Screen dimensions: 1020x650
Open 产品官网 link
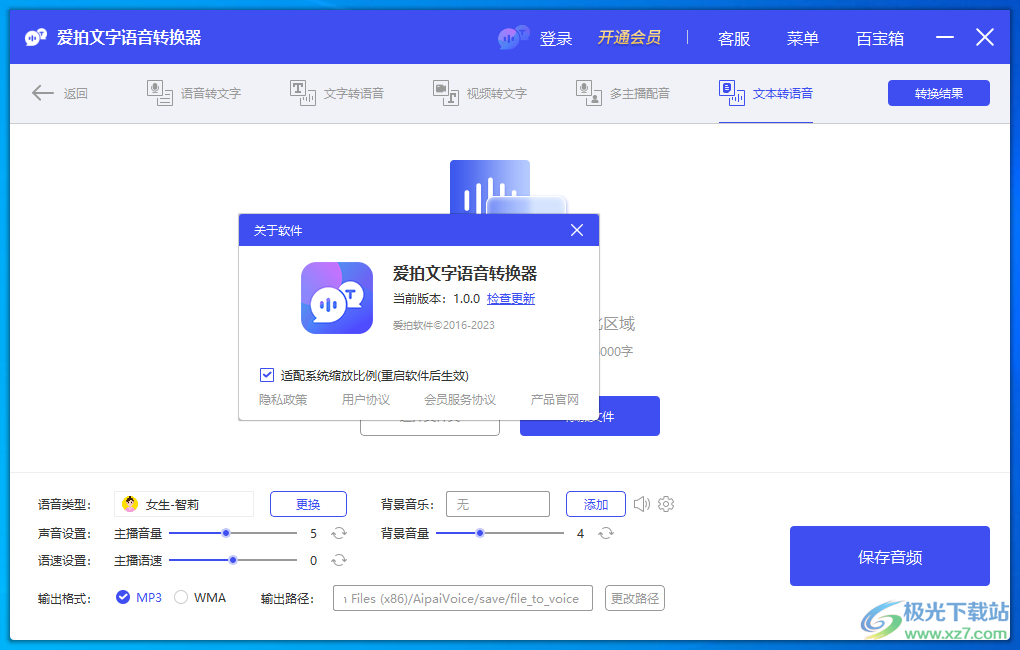point(554,399)
